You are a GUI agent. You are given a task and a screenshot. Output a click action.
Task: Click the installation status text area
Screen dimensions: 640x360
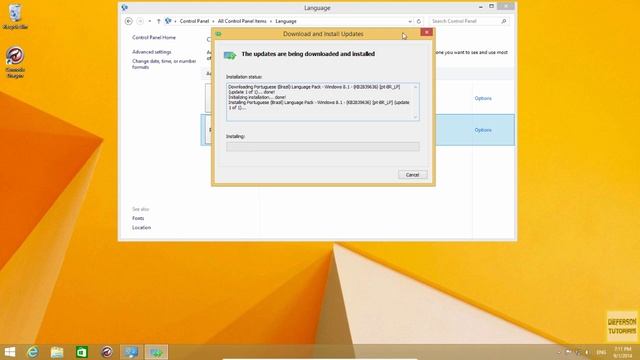[x=322, y=102]
